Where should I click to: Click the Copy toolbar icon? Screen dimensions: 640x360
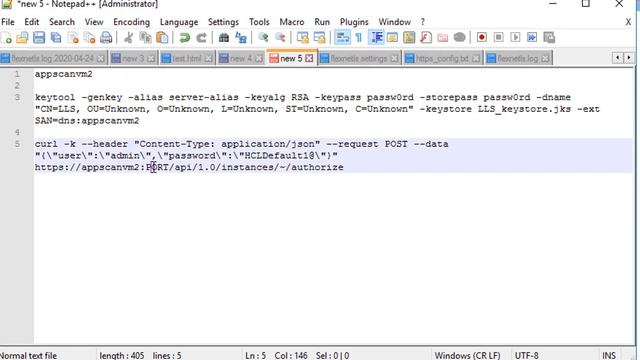coord(145,38)
